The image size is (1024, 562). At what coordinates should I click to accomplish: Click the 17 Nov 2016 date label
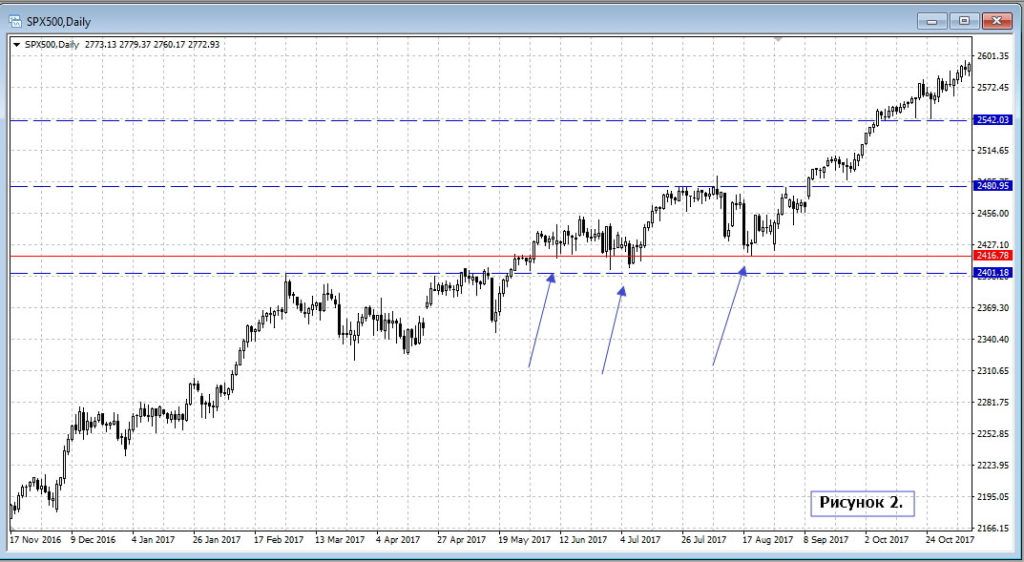coord(34,540)
